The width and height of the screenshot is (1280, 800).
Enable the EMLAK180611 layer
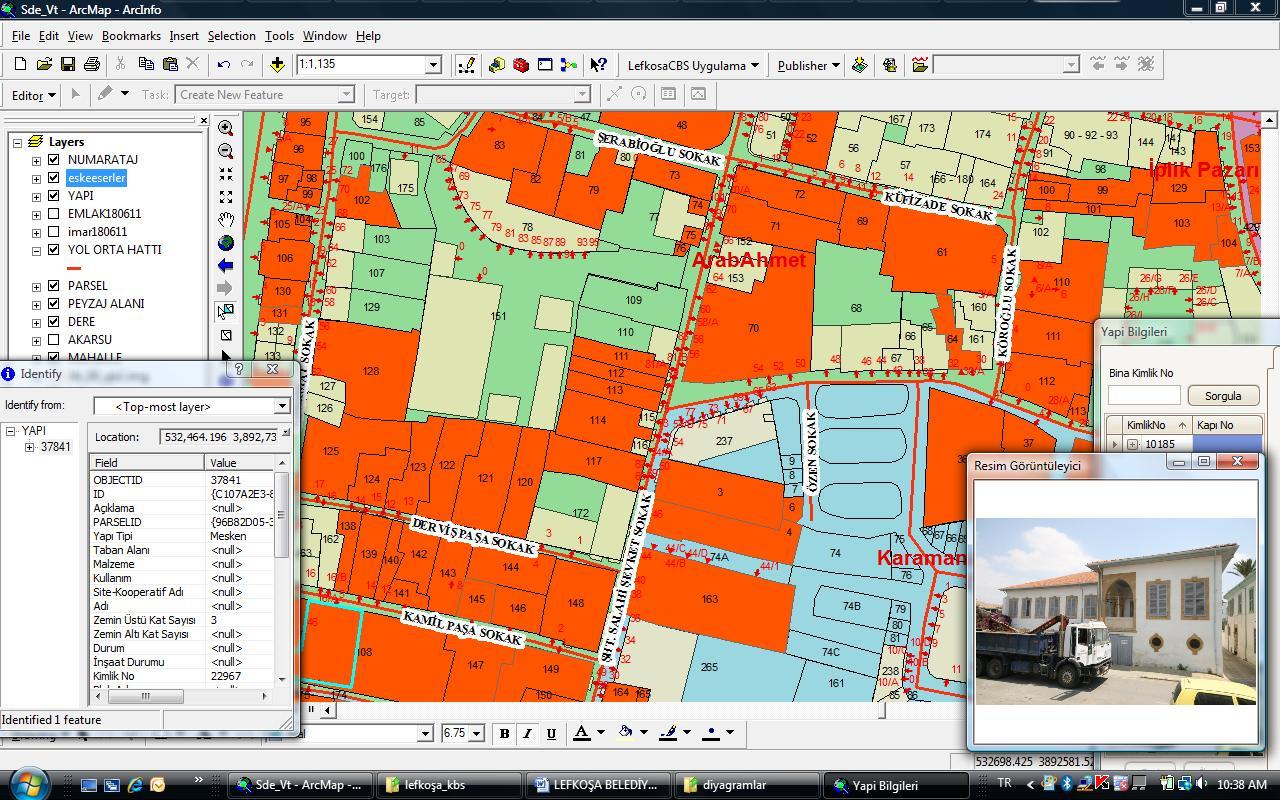tap(54, 214)
